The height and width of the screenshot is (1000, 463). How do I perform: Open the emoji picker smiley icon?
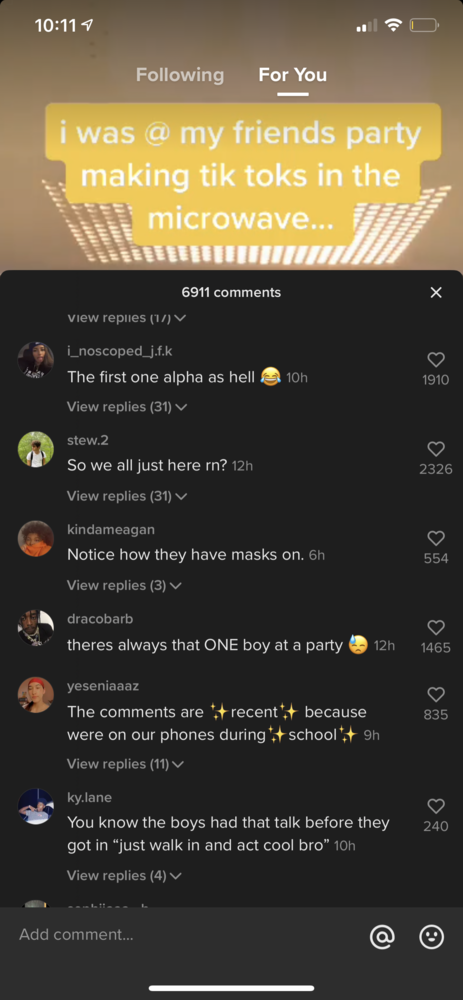tap(431, 936)
